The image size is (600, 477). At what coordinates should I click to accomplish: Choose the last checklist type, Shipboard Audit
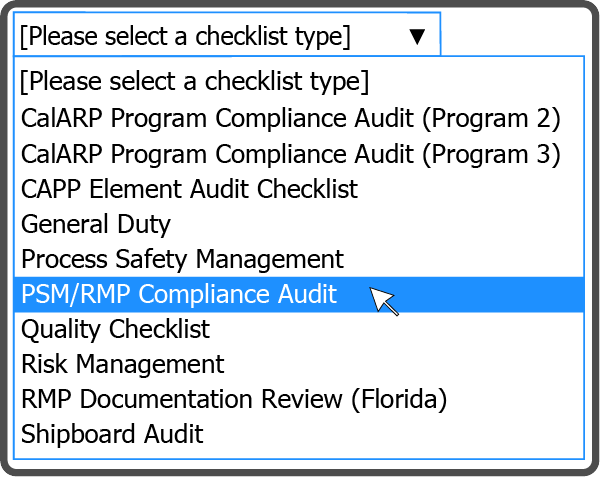tap(112, 434)
